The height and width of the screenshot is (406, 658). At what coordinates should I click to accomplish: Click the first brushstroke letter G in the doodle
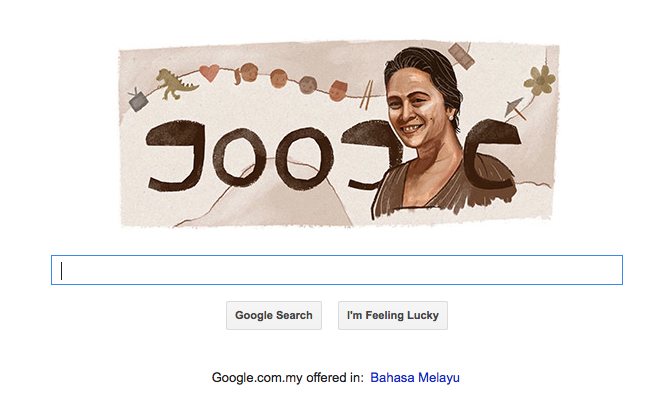[x=175, y=155]
